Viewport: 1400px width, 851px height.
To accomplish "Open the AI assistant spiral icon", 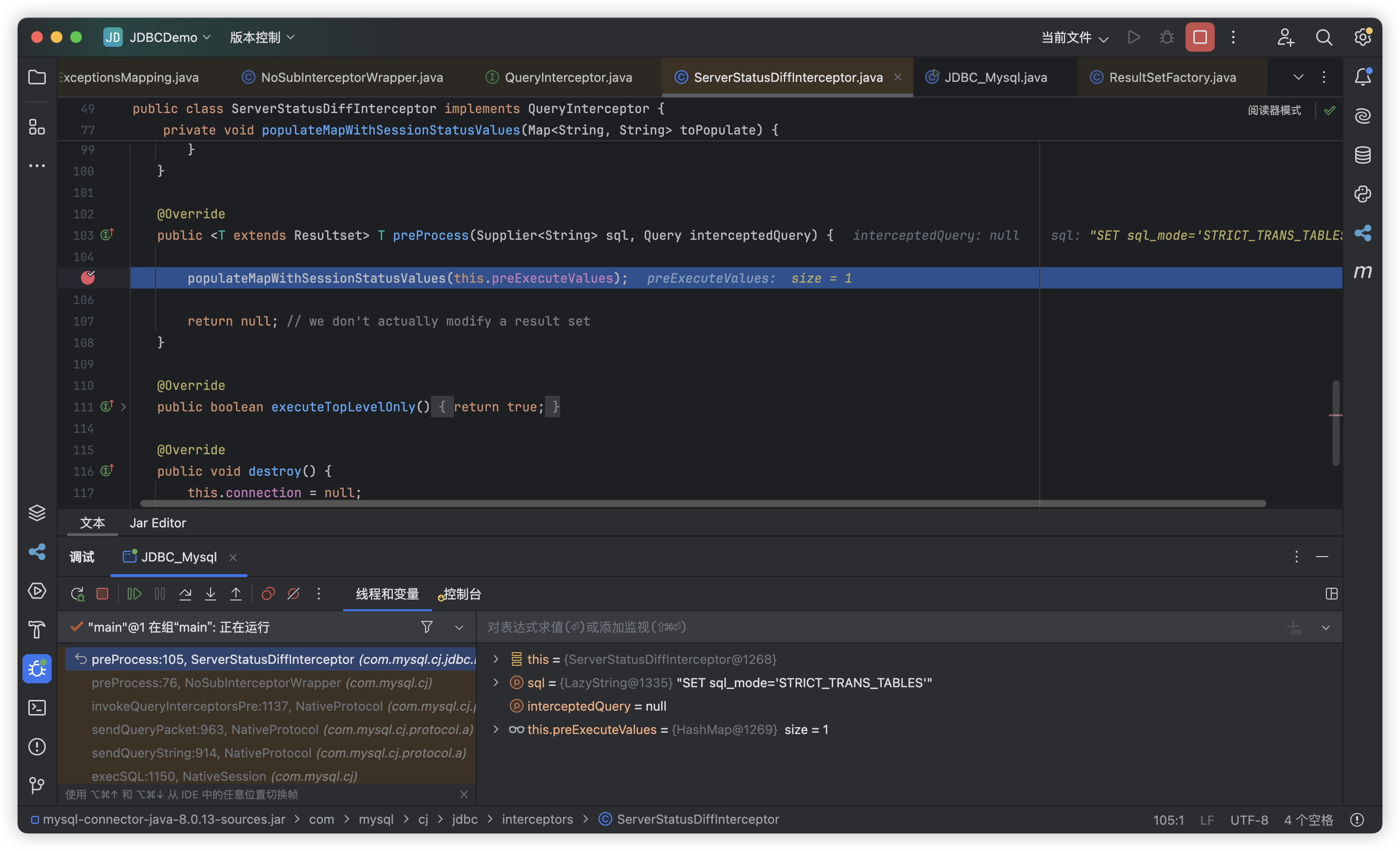I will pos(1362,116).
